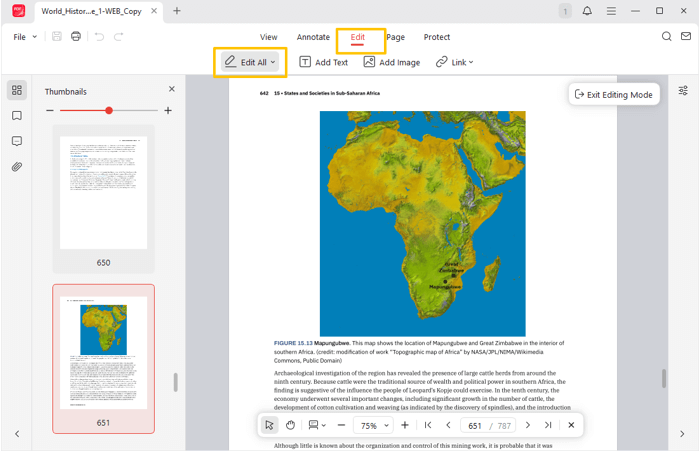Viewport: 700px width, 451px height.
Task: Go to the previous page
Action: [448, 425]
